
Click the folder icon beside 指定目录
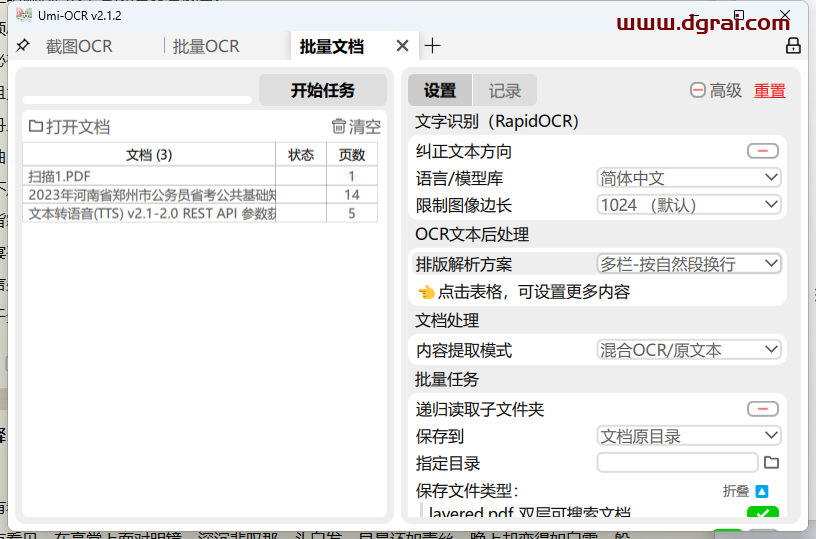click(771, 462)
